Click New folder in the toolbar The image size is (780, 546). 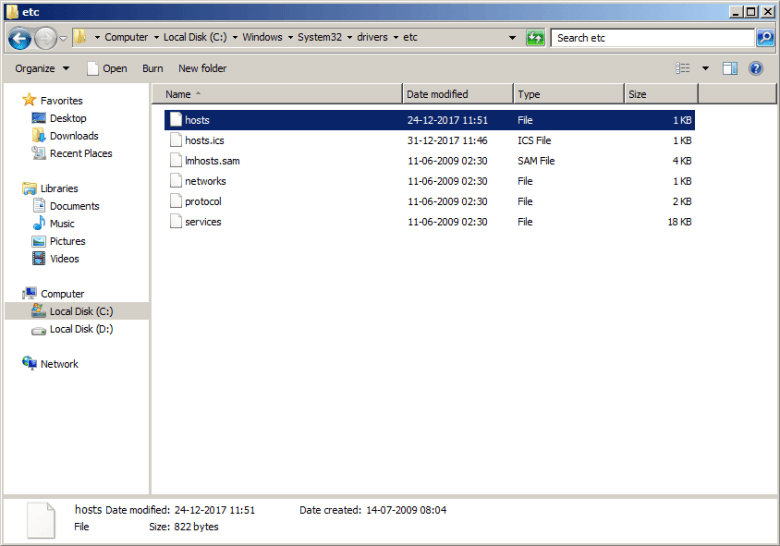pyautogui.click(x=202, y=68)
